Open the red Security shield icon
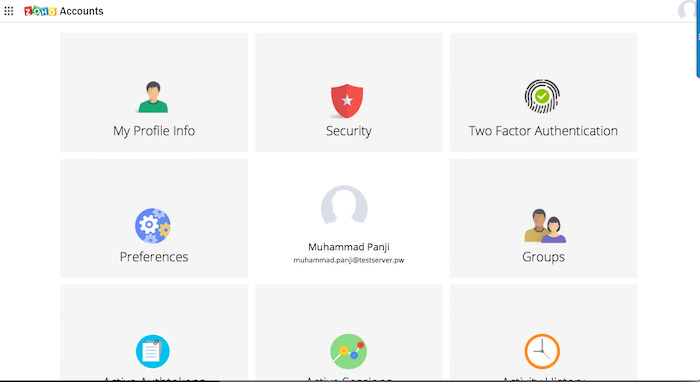 click(347, 101)
